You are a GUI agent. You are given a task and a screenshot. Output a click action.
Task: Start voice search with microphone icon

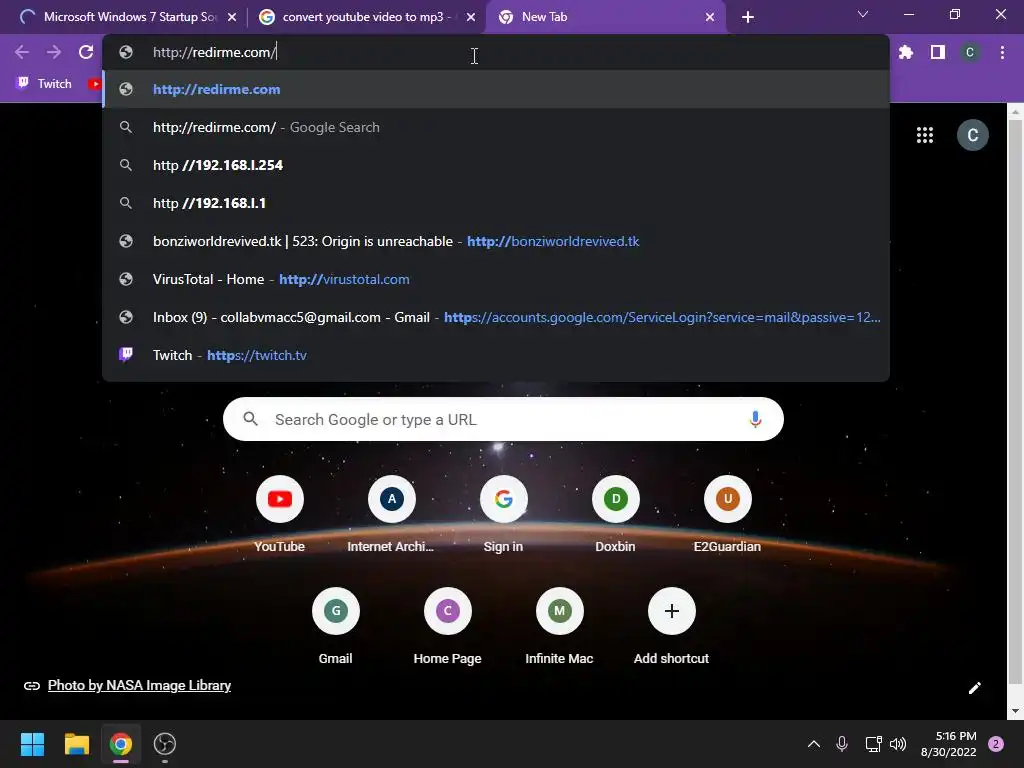[x=755, y=419]
